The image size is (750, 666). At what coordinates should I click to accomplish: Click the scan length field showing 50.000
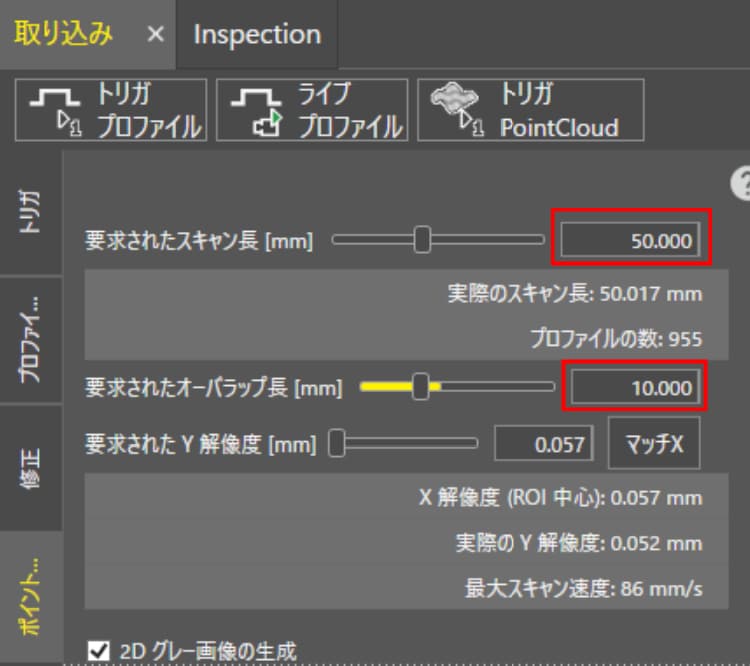pyautogui.click(x=630, y=240)
